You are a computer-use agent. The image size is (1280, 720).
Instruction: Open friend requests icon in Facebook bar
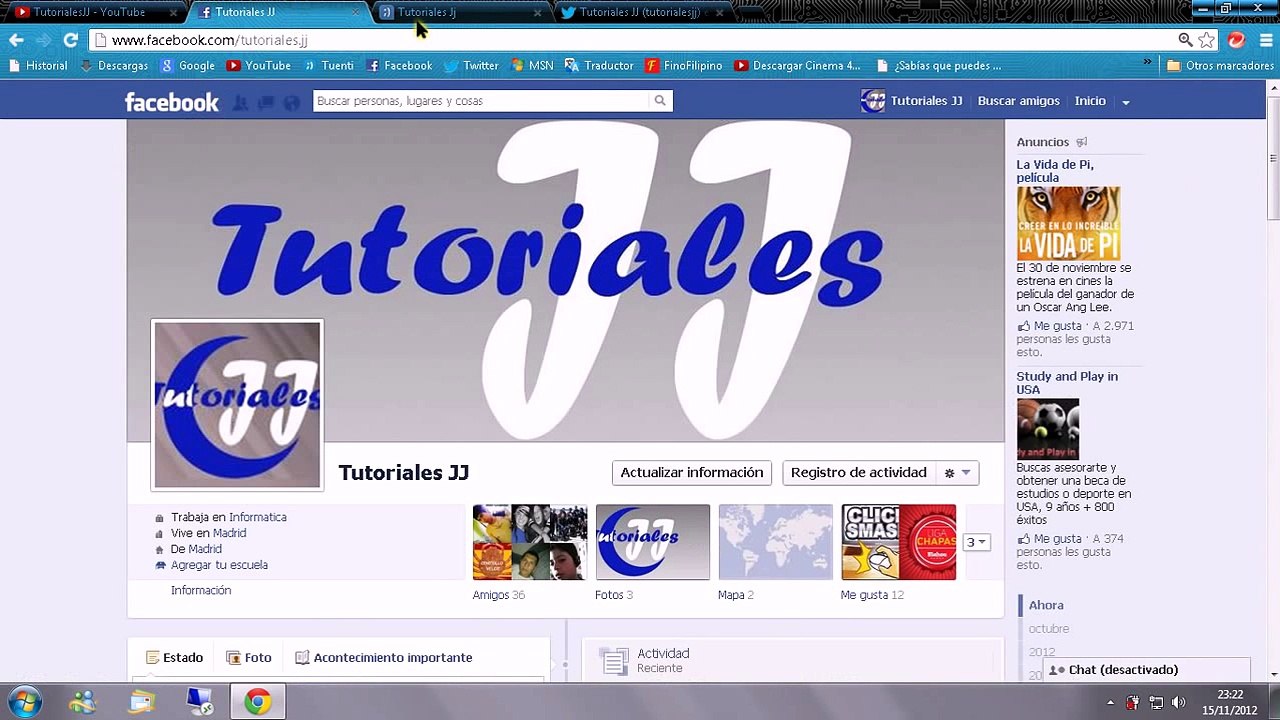(x=240, y=102)
